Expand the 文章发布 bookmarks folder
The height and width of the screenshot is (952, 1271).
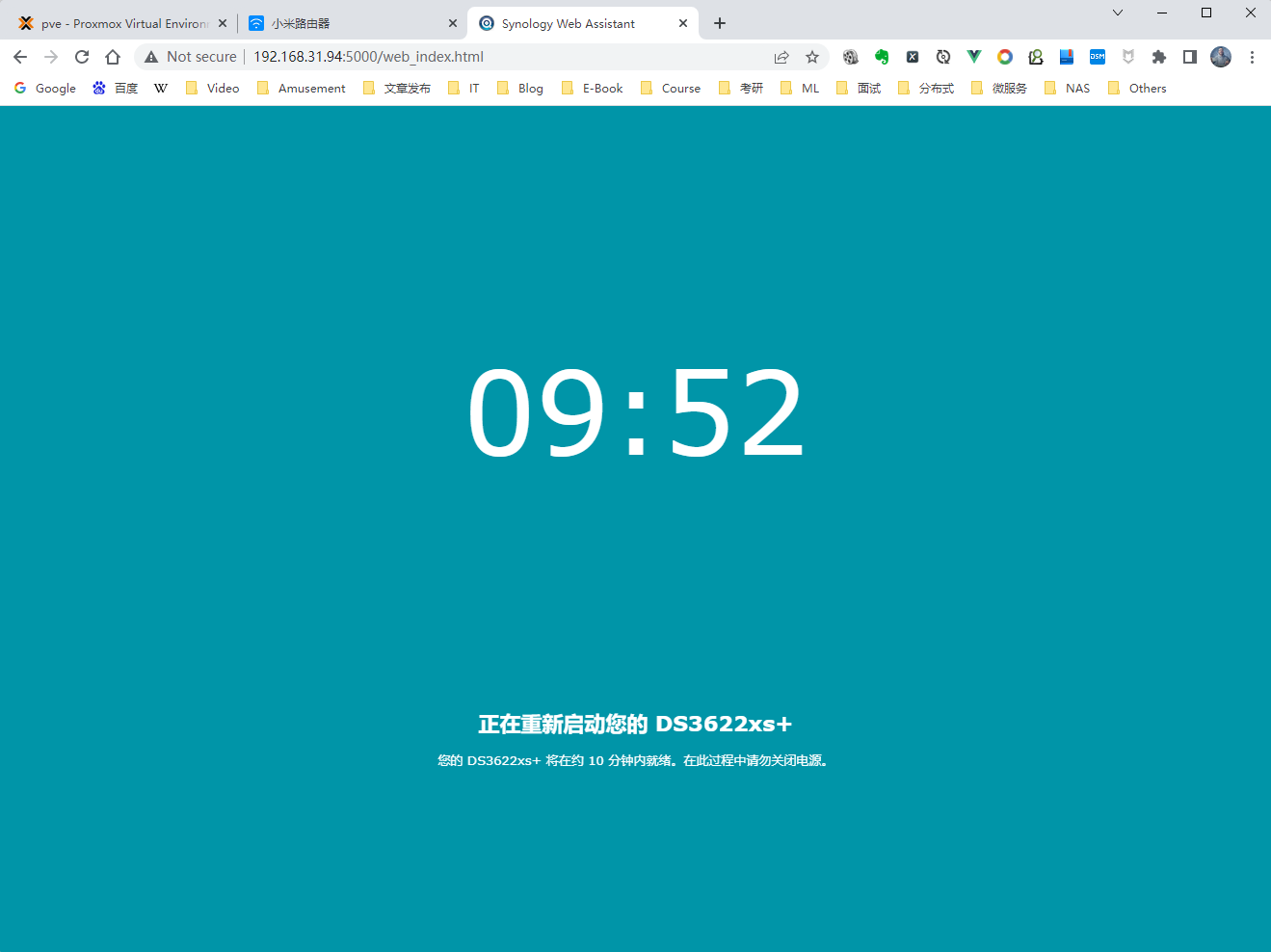pyautogui.click(x=397, y=88)
